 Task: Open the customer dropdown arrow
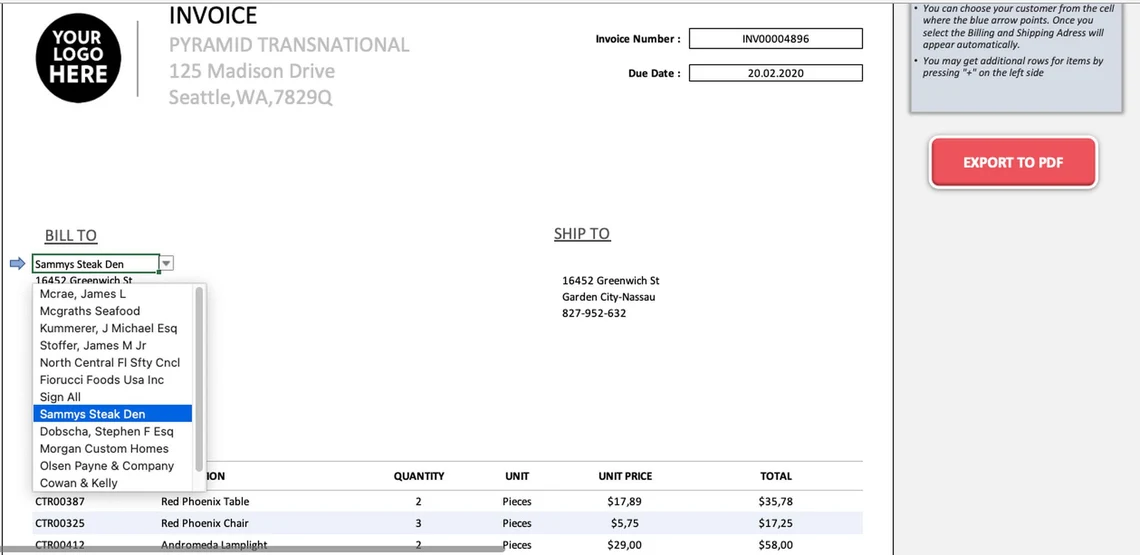click(167, 264)
